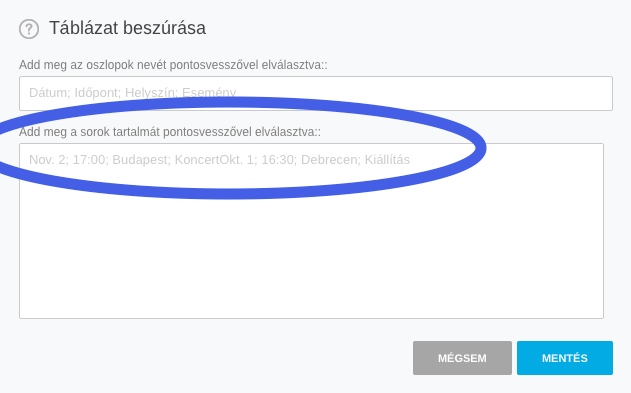
Task: Open help beside Táblázat beszúrása title
Action: point(29,29)
